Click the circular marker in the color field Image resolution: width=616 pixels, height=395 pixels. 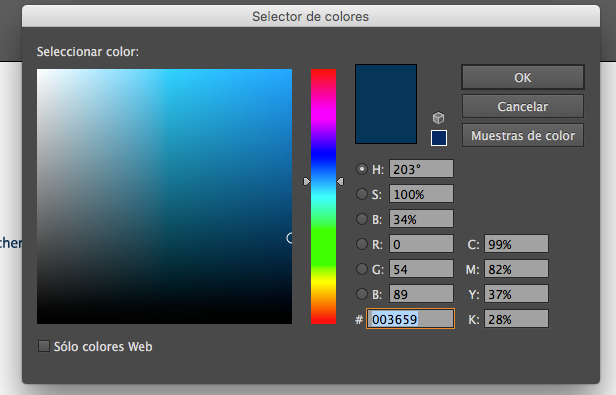pyautogui.click(x=290, y=238)
